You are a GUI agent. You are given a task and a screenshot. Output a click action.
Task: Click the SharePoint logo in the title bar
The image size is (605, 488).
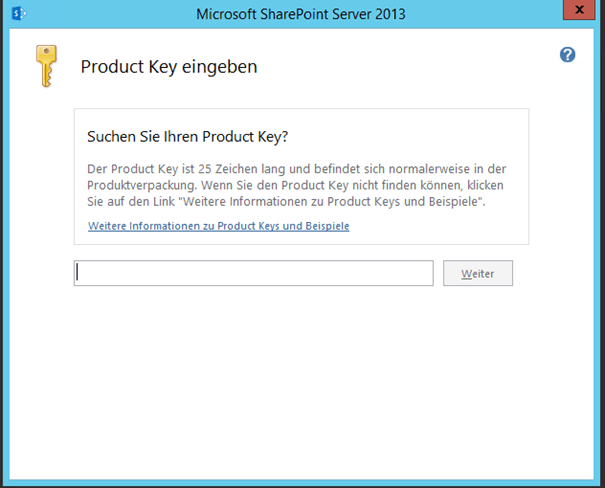[x=17, y=13]
